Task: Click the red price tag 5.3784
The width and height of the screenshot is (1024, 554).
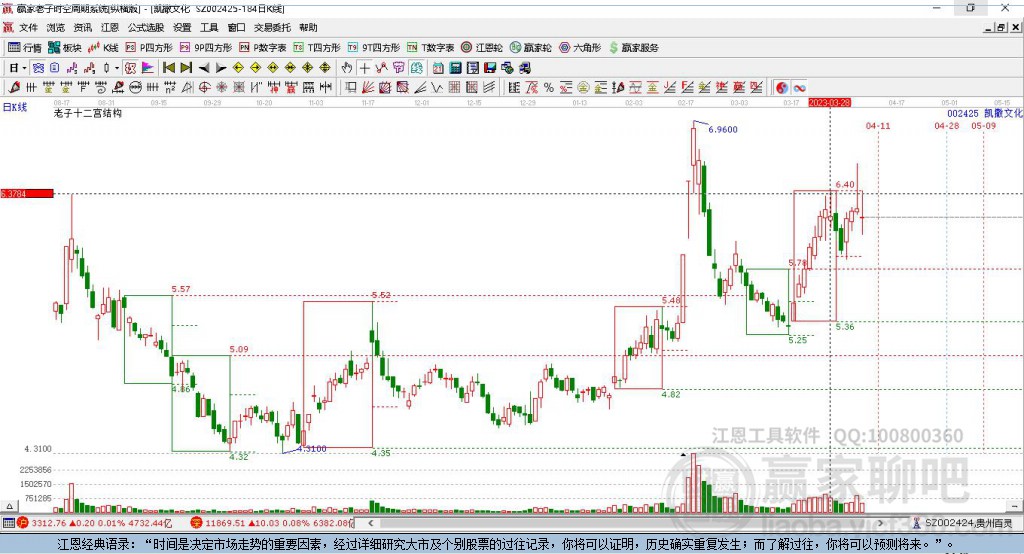Action: (x=27, y=193)
